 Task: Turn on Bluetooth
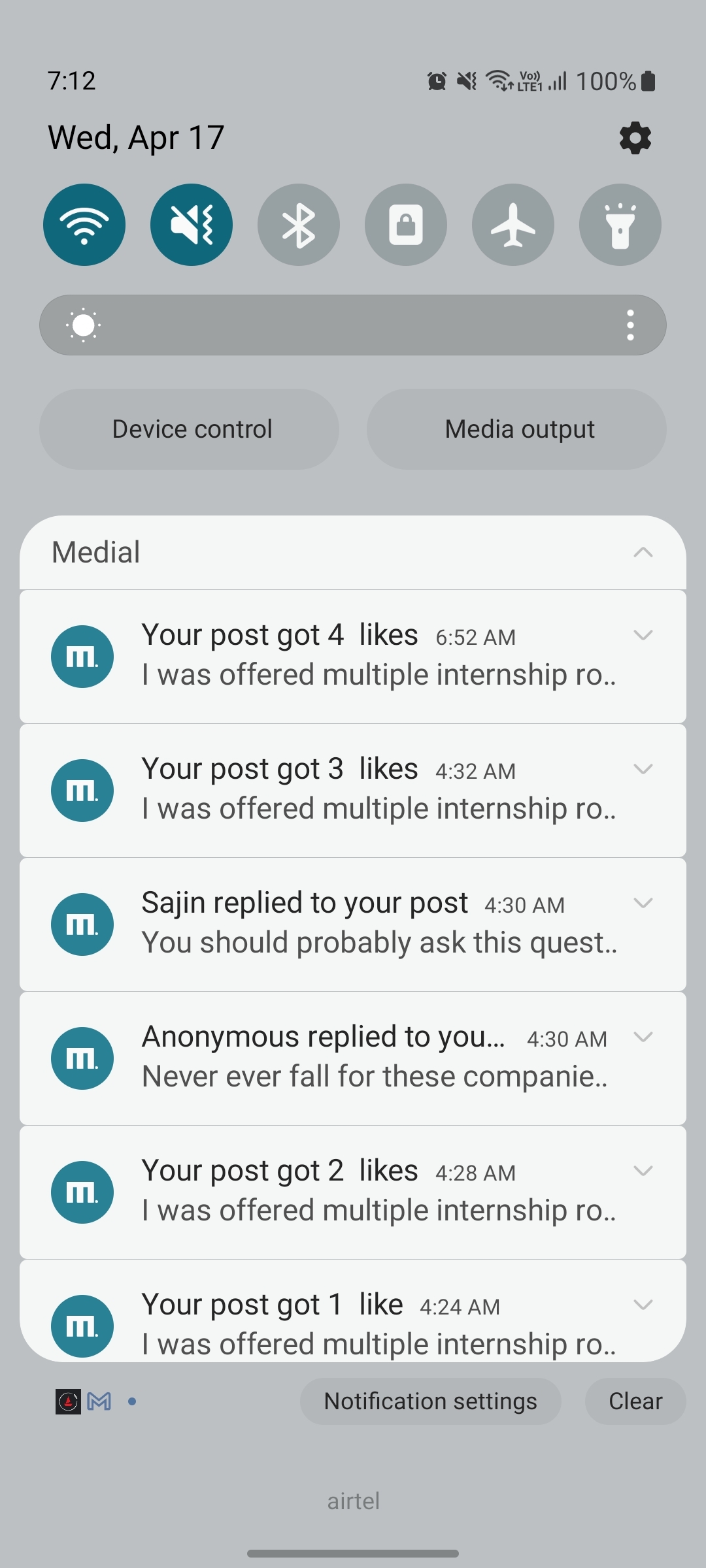point(299,225)
